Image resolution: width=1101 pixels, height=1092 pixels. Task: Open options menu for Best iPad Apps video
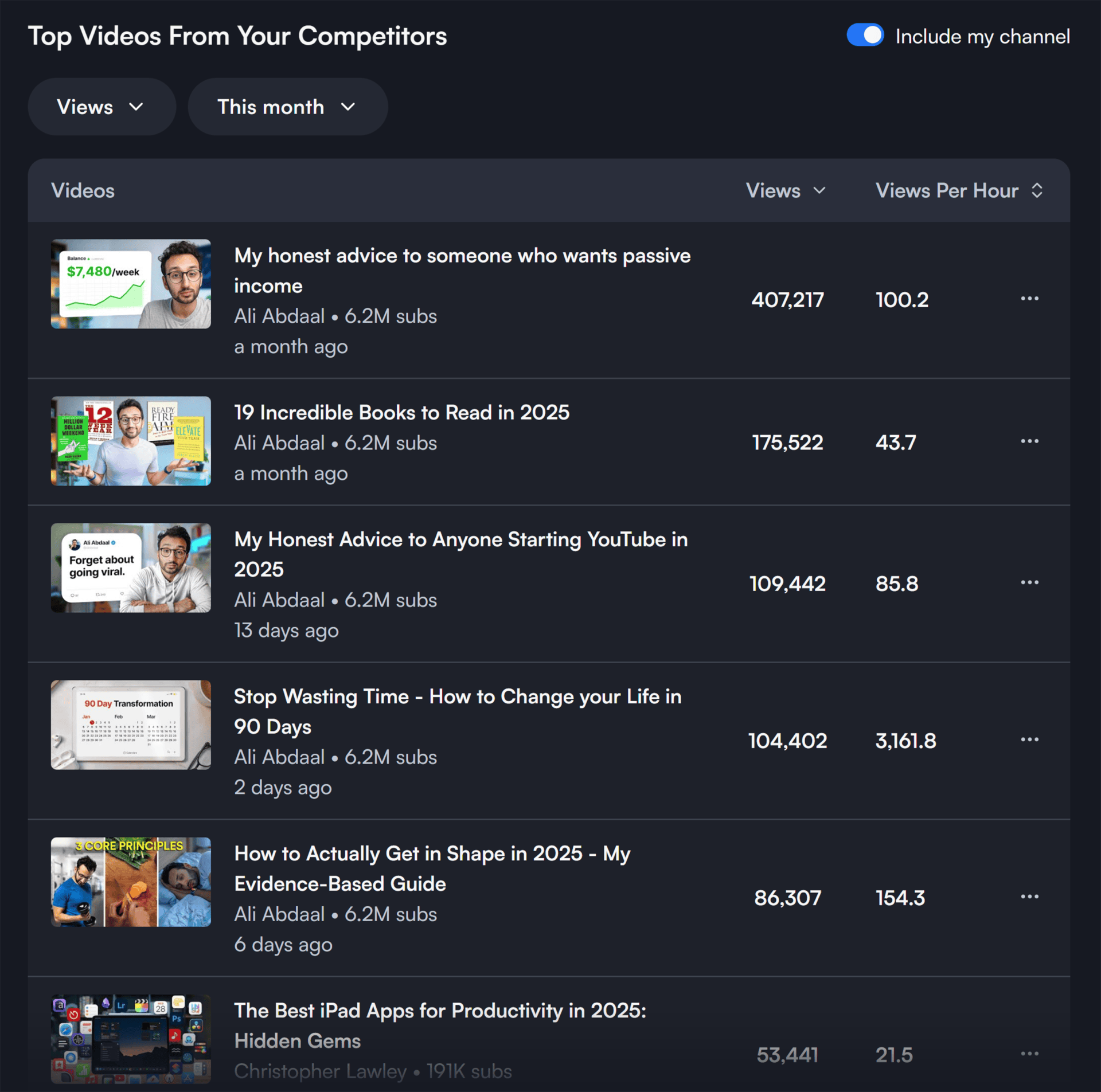[x=1029, y=1054]
